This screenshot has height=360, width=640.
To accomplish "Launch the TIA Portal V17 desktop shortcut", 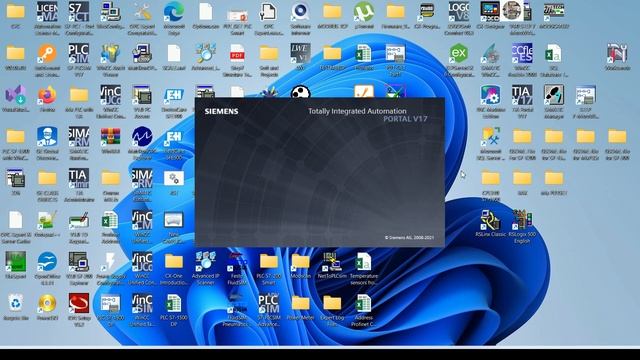I will pyautogui.click(x=522, y=96).
